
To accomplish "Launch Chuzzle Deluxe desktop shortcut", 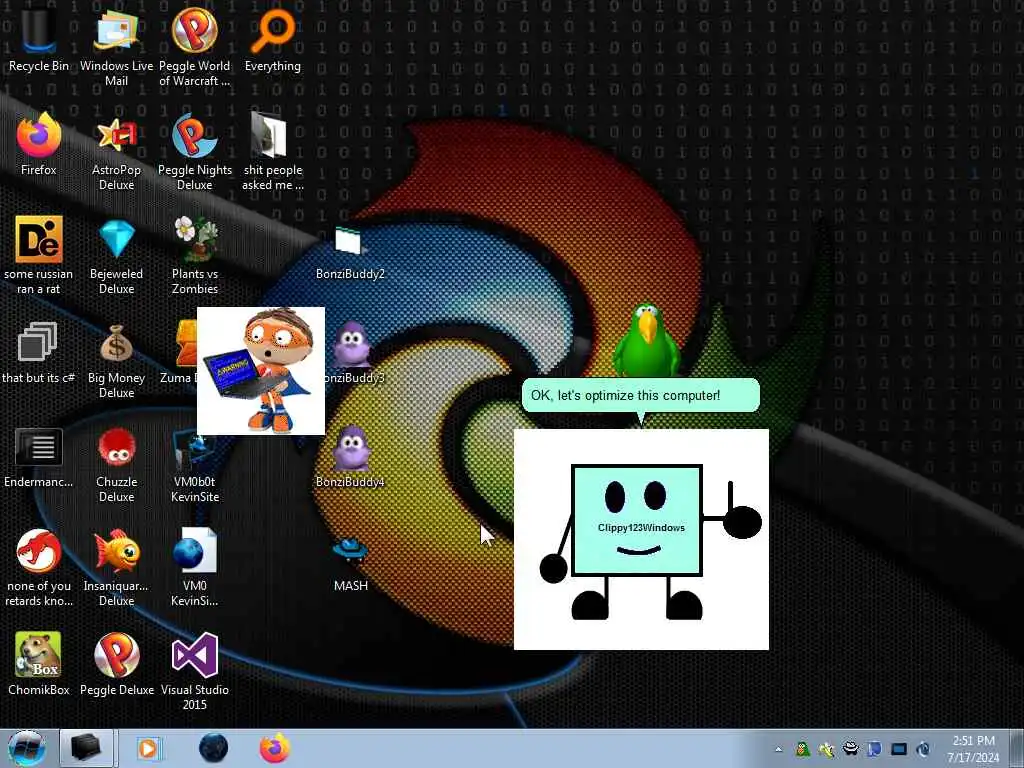I will coord(116,464).
